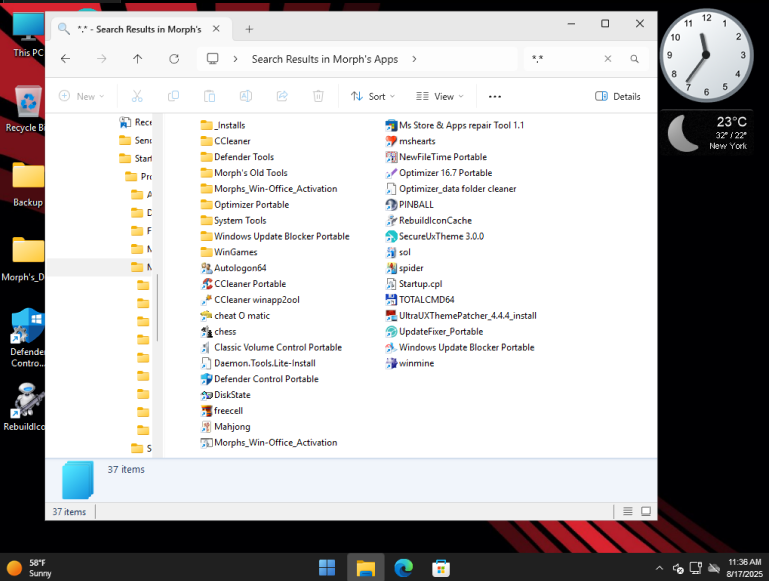Show hidden system tray icons
Screen dimensions: 769x581
point(659,568)
